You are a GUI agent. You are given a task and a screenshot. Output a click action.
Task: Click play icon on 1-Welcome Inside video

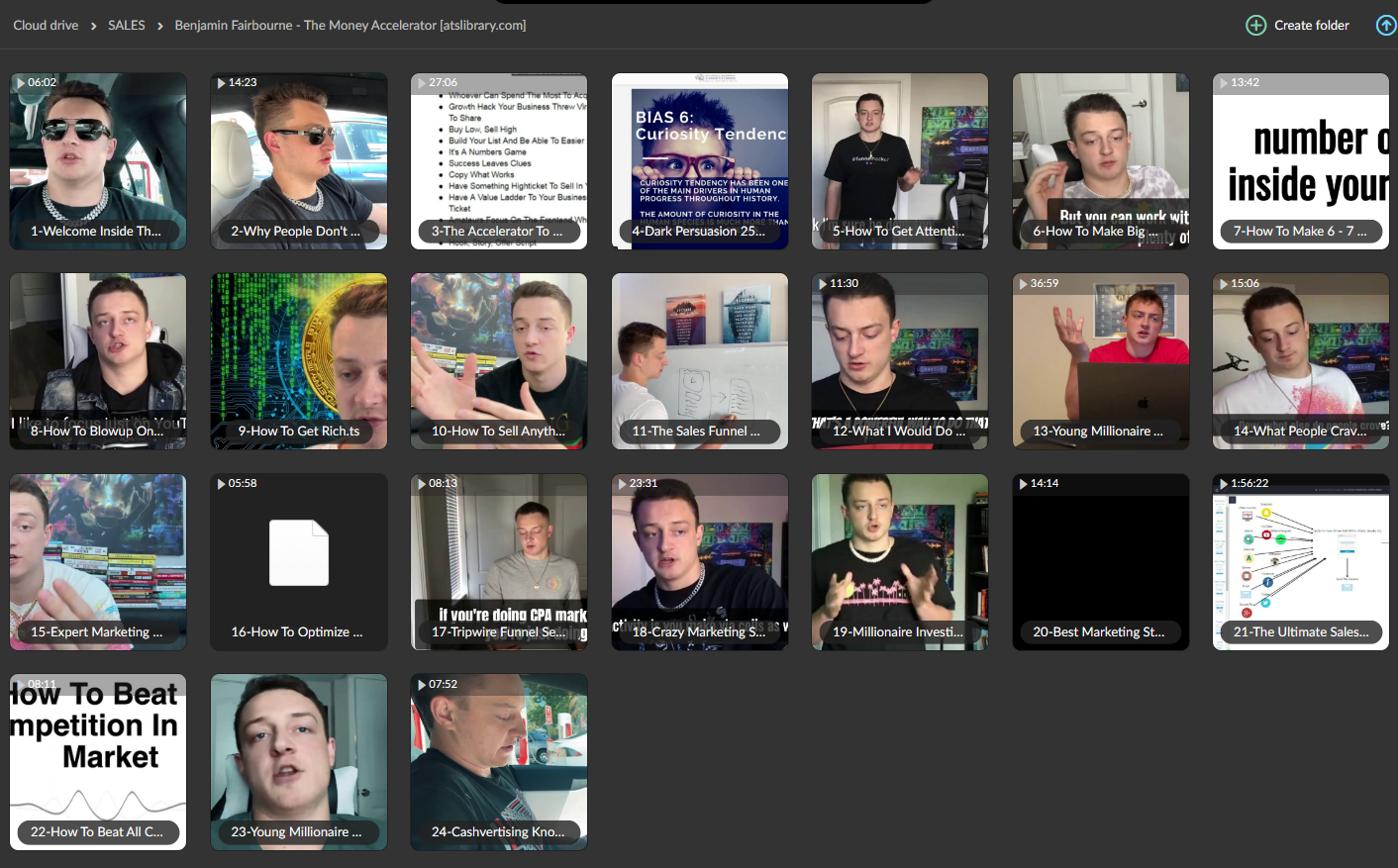click(x=21, y=83)
